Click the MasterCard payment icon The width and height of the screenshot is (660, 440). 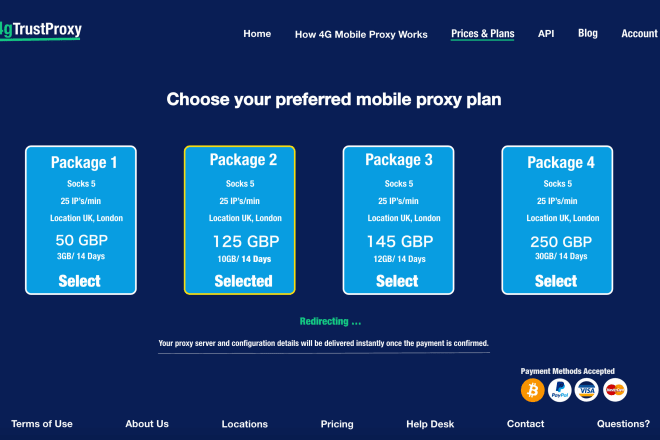coord(615,390)
